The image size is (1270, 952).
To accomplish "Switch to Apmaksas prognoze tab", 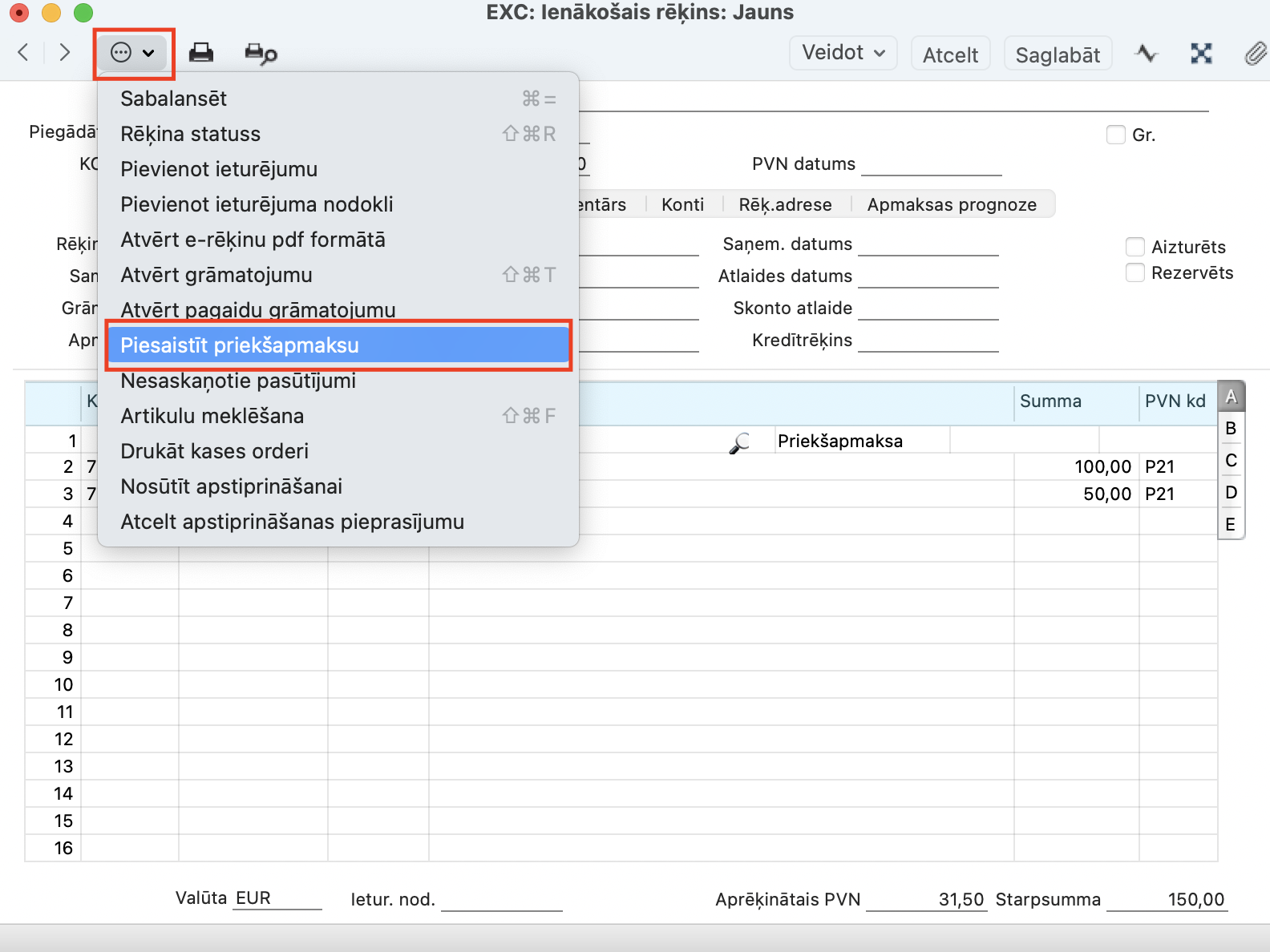I will 952,204.
